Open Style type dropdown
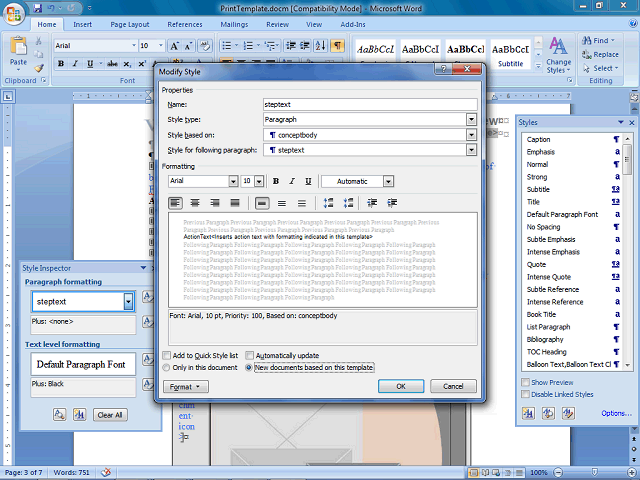Screen dimensions: 640x480 [x=471, y=120]
